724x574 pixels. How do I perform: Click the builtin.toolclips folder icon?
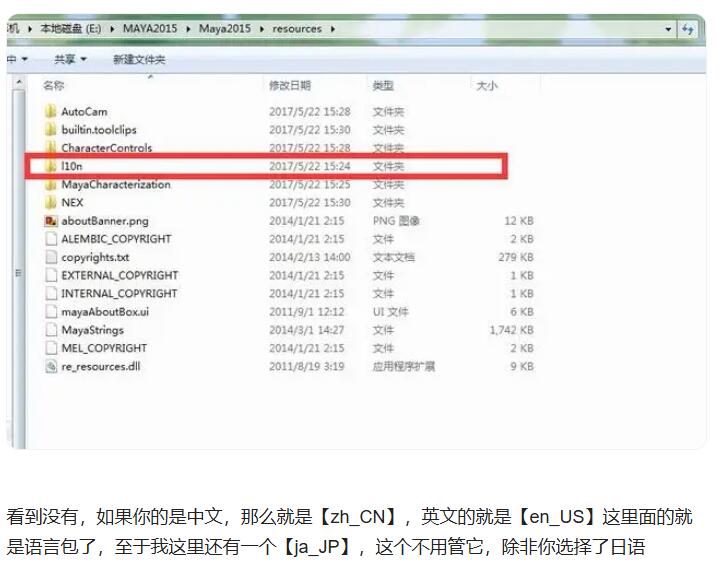click(x=50, y=130)
